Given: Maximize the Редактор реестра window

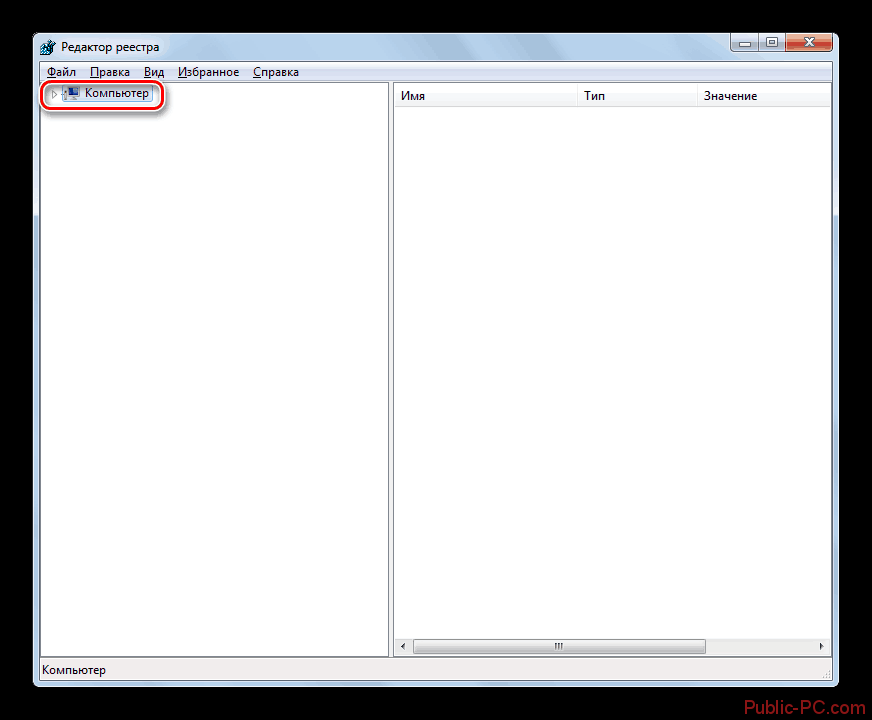Looking at the screenshot, I should pyautogui.click(x=772, y=42).
